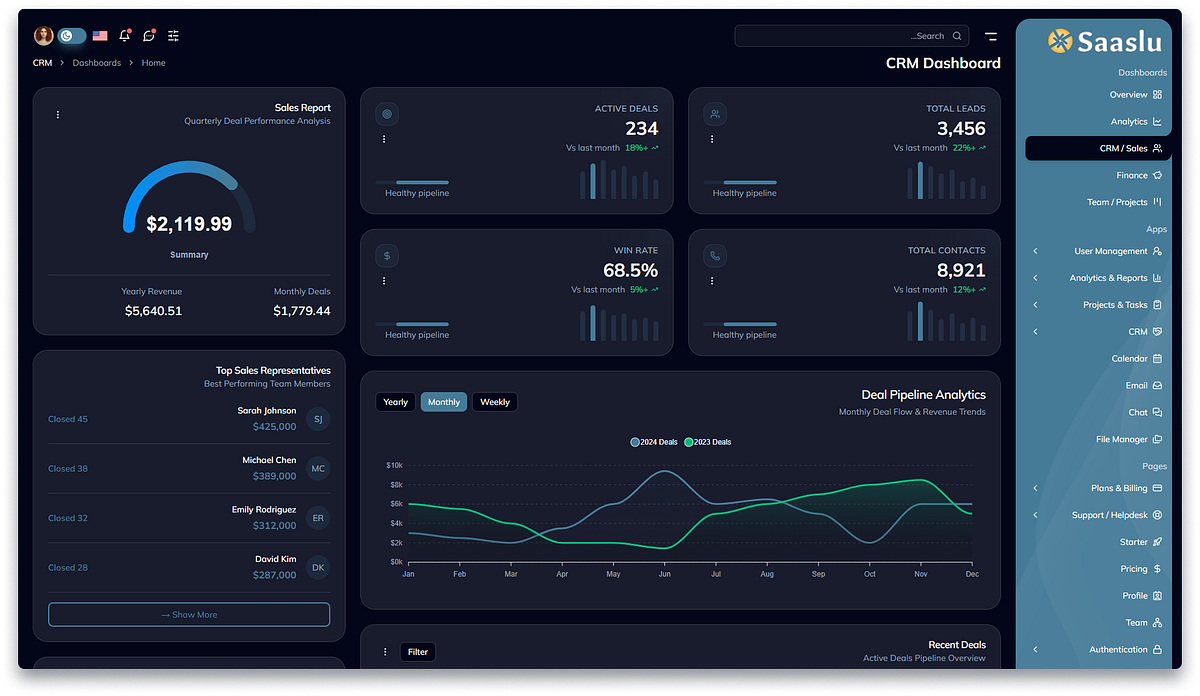Viewport: 1200px width, 696px height.
Task: Expand Authentication submenu chevron
Action: [1035, 650]
